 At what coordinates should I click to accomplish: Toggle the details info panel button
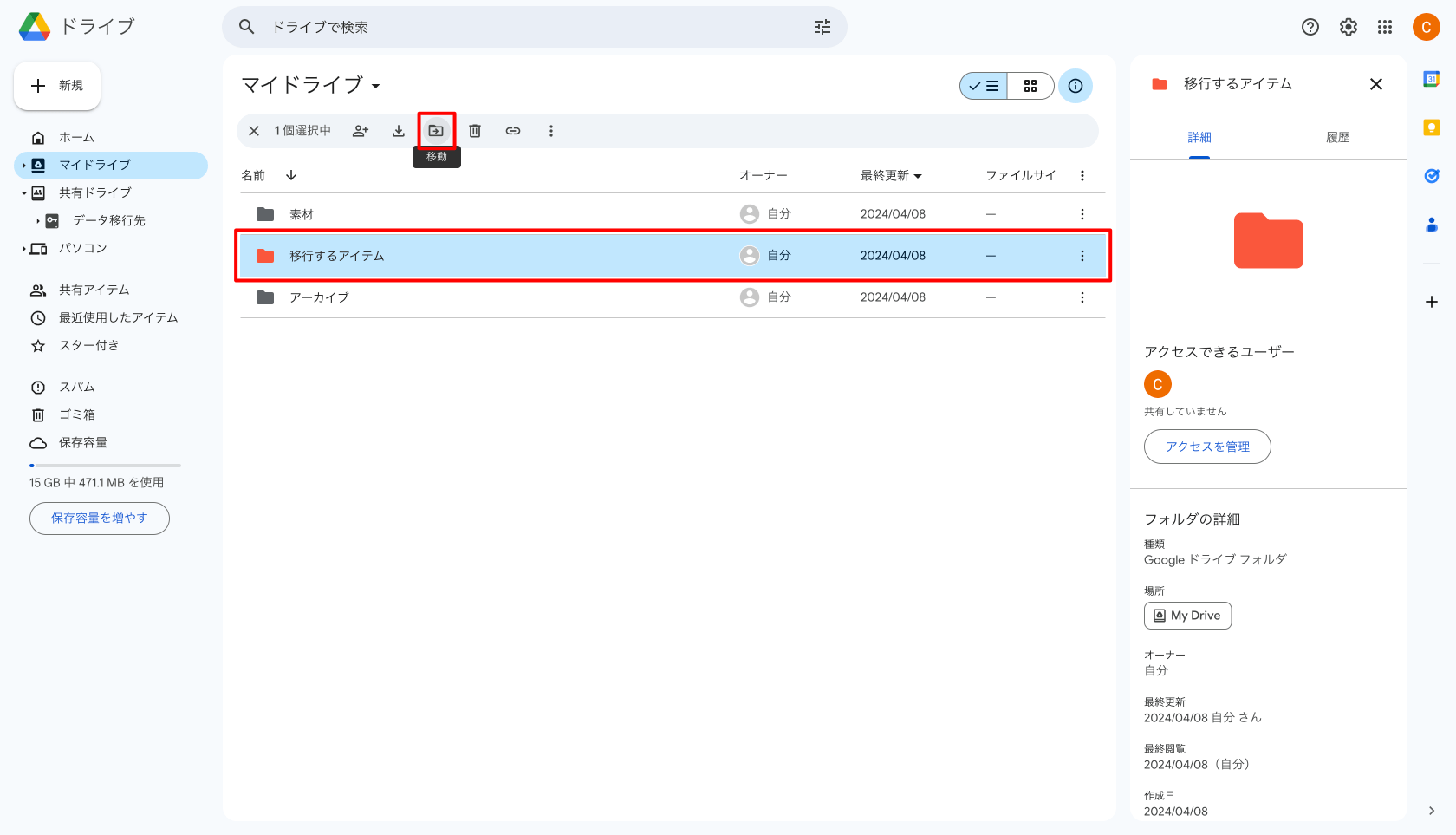click(x=1076, y=86)
